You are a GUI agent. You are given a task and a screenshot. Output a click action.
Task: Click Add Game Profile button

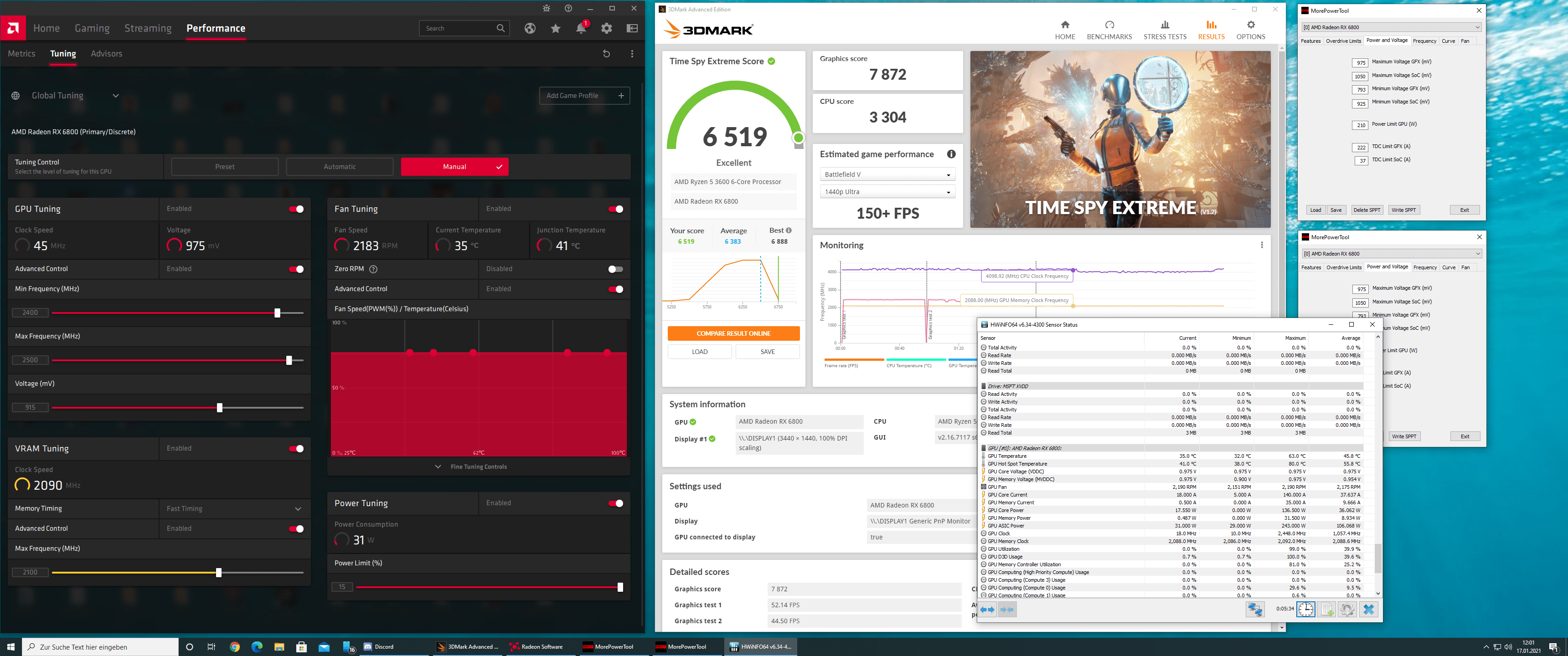[x=584, y=96]
